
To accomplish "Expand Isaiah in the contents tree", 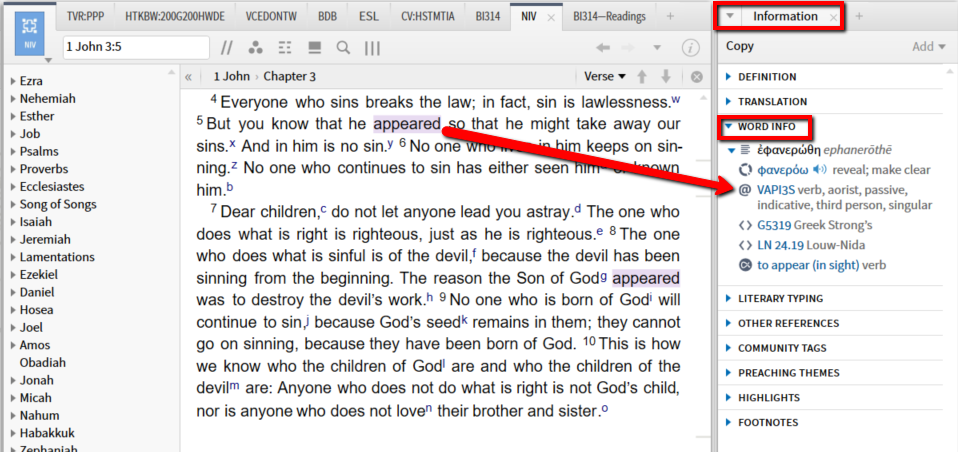I will coord(13,222).
